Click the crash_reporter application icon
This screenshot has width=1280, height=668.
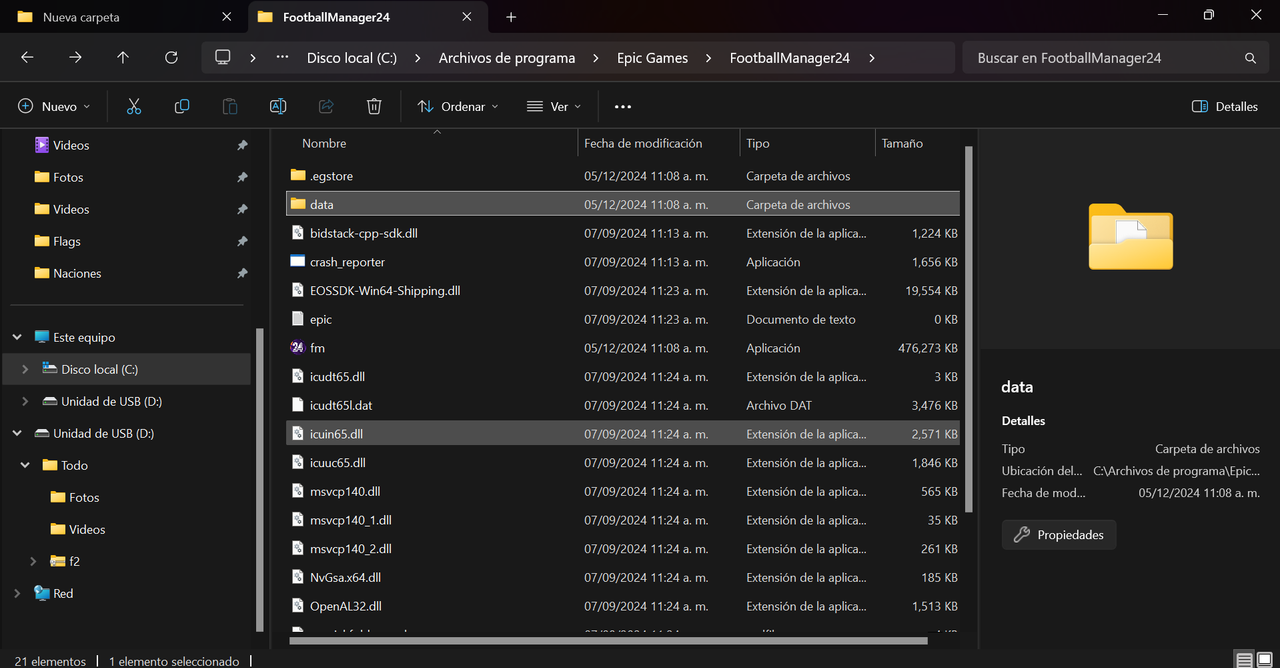click(297, 262)
